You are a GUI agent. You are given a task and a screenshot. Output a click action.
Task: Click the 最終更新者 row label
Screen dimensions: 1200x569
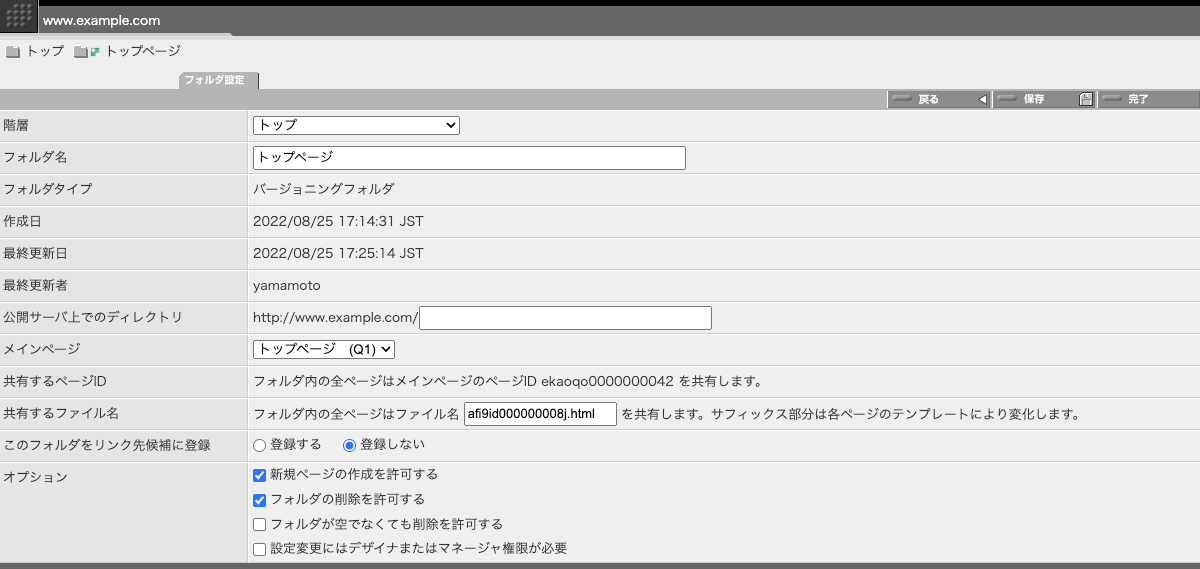coord(36,285)
